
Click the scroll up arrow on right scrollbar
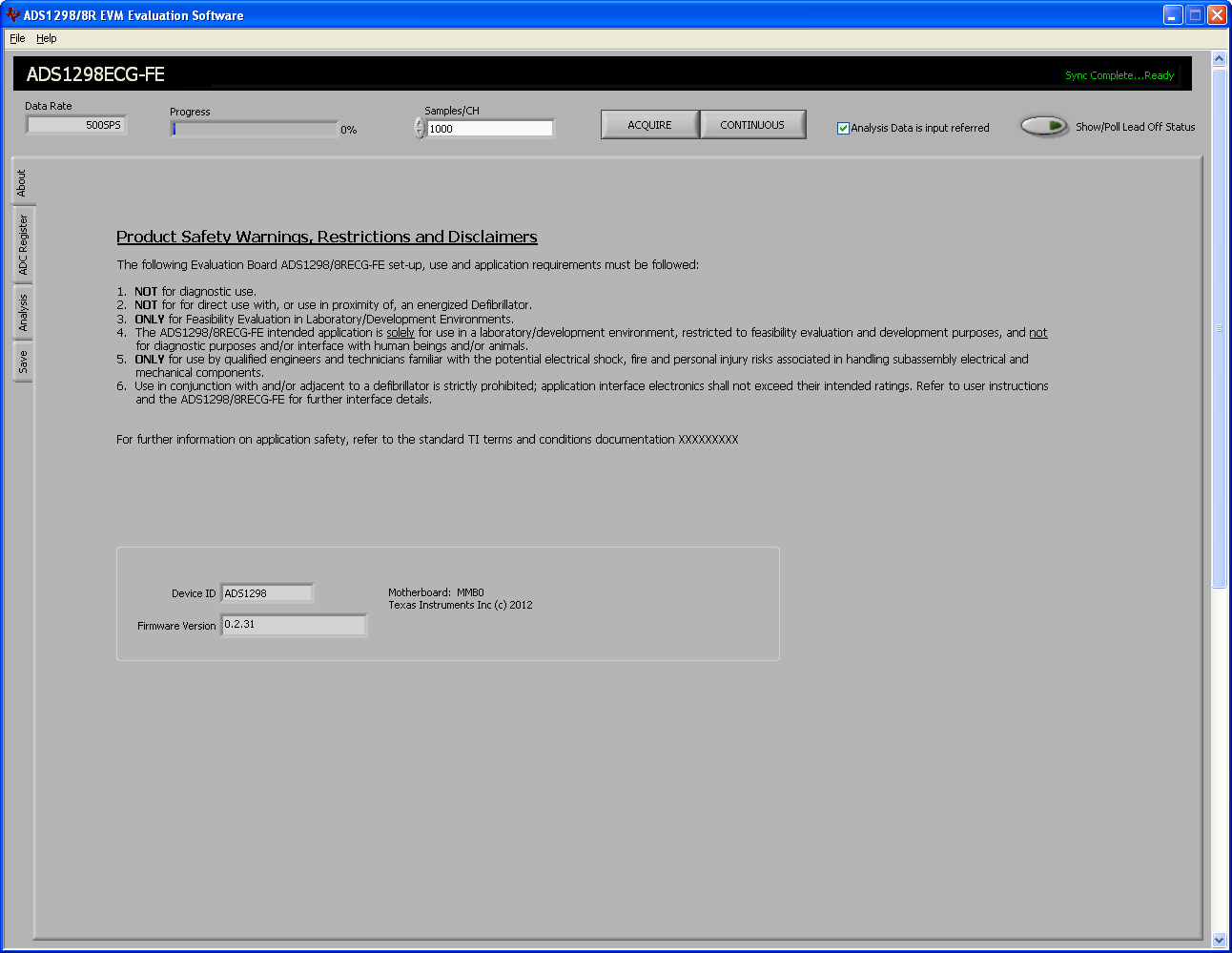1219,59
